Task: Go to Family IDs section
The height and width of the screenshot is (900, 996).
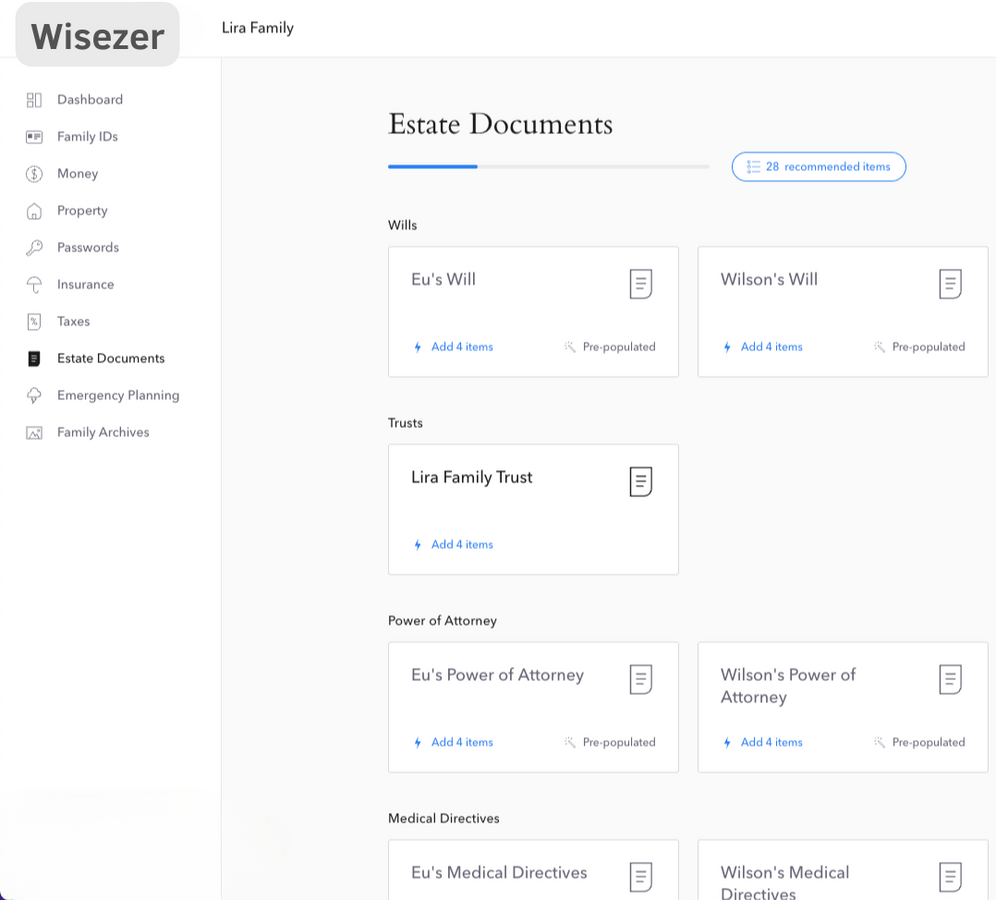Action: (x=87, y=137)
